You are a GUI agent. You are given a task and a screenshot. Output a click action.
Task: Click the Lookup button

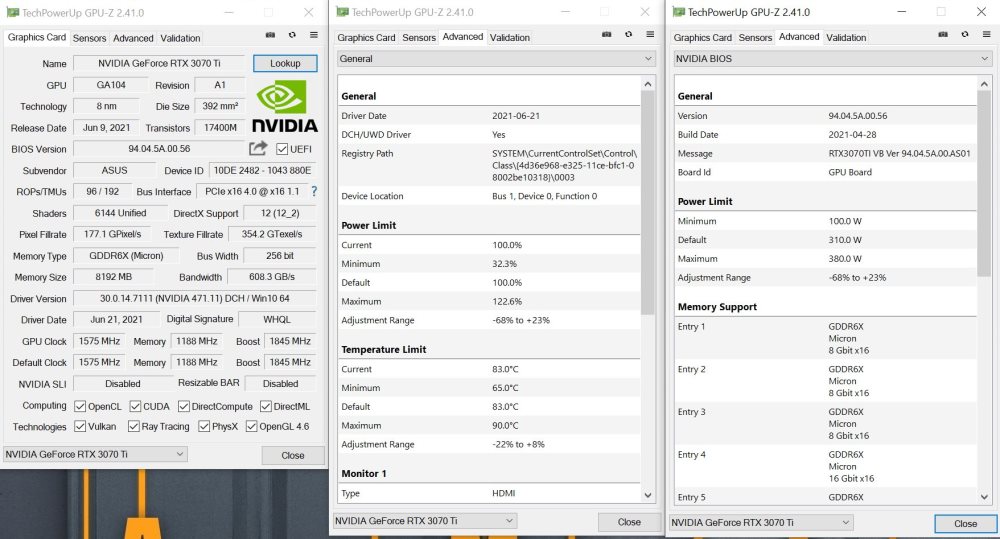pos(285,63)
